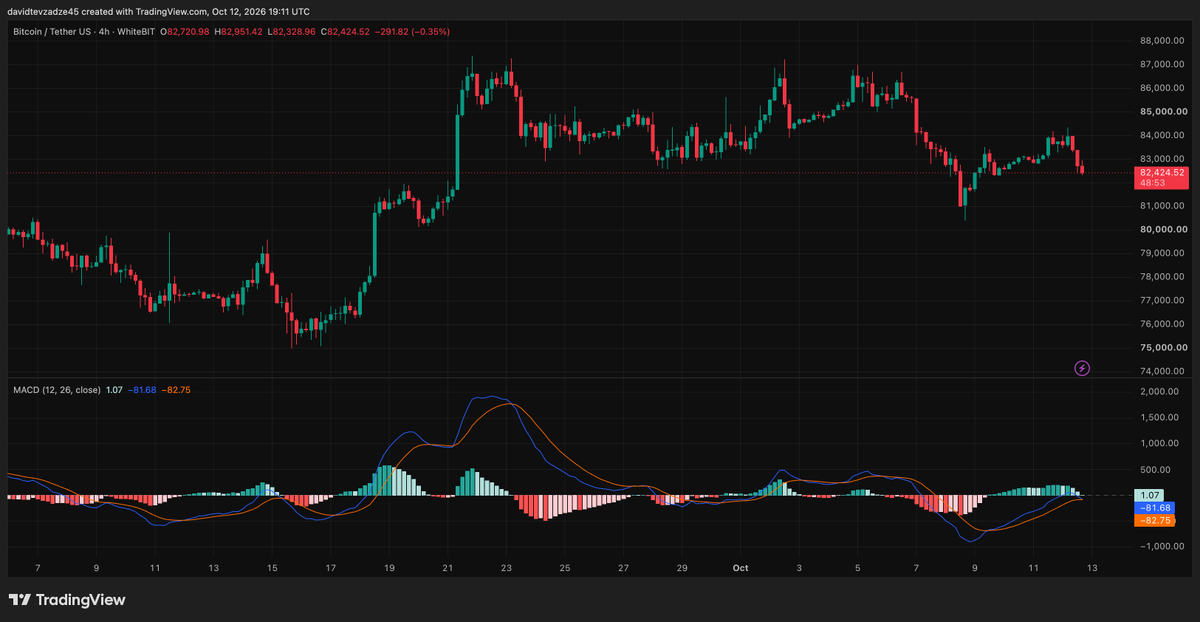
Task: Click the 1.07 histogram value in MACD legend
Action: coord(115,390)
